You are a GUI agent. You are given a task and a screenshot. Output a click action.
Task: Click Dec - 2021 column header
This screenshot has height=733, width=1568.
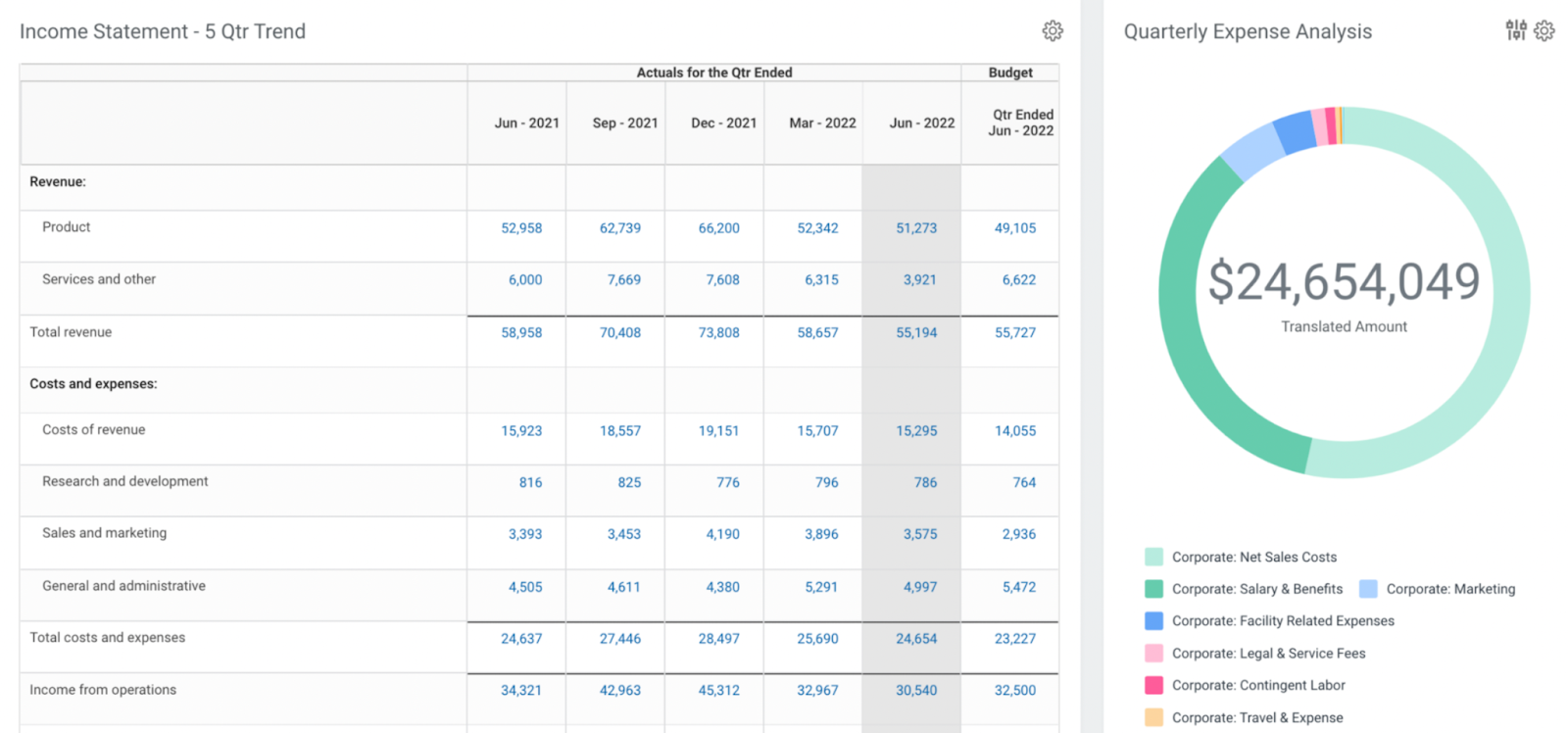pyautogui.click(x=724, y=123)
